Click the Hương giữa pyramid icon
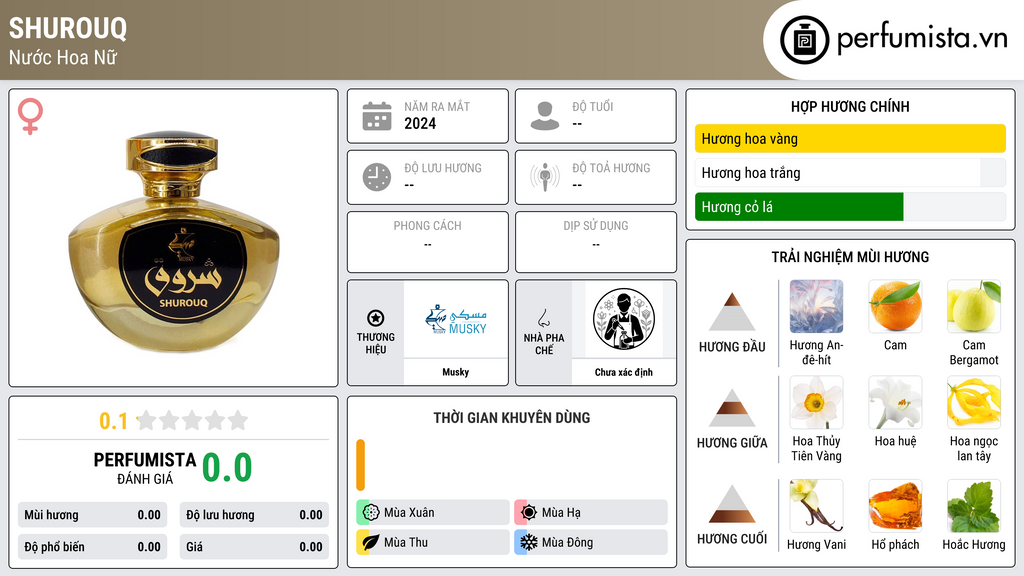The width and height of the screenshot is (1024, 576). click(732, 408)
